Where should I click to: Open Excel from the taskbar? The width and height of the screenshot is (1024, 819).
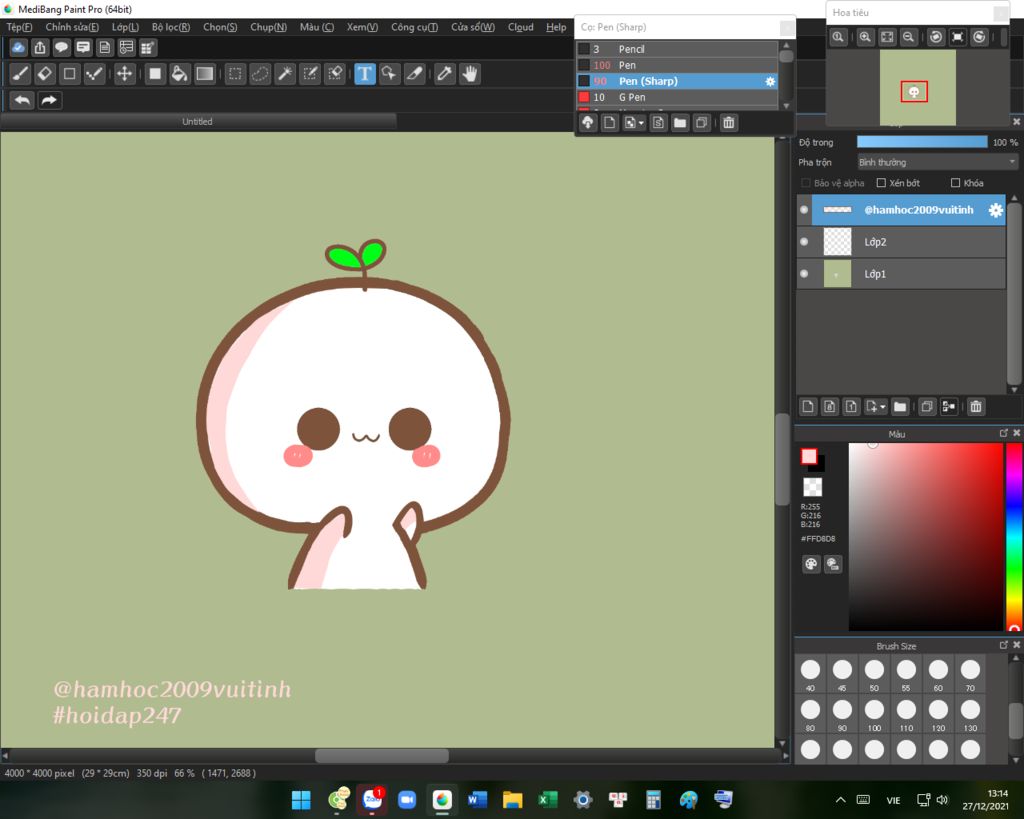click(x=548, y=799)
